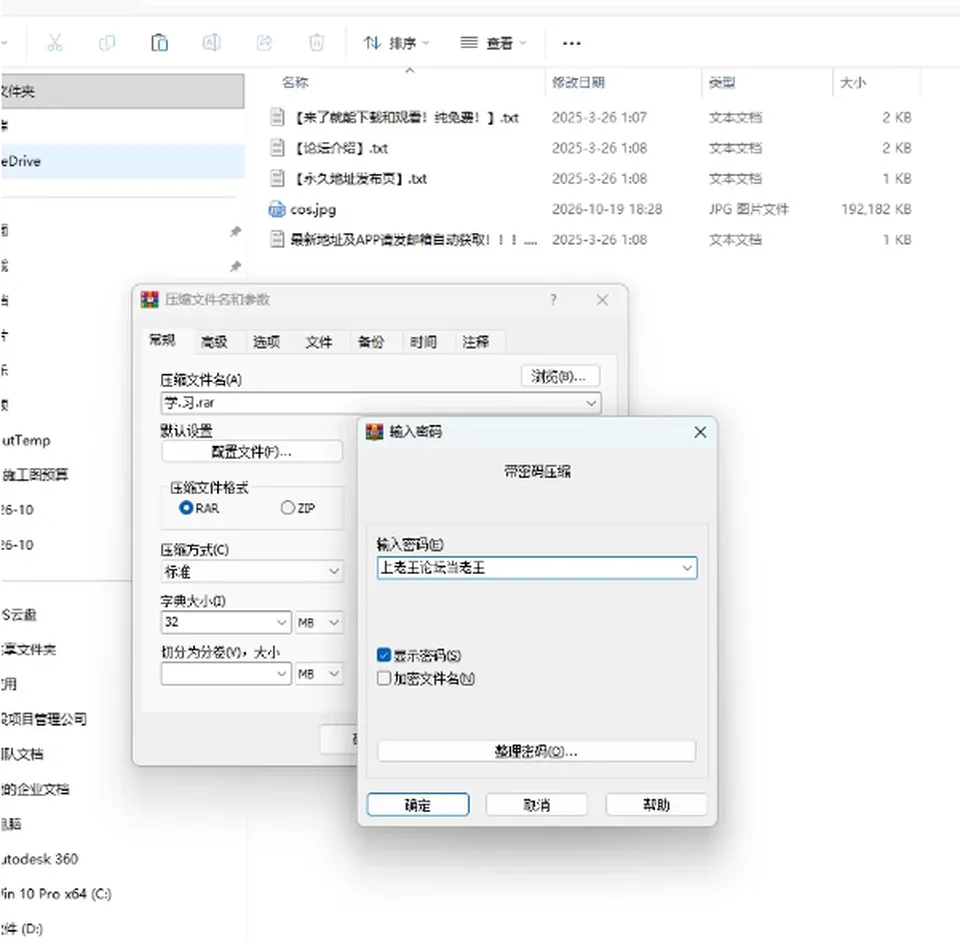
Task: Sort files by the 修改日期 column header
Action: [x=579, y=83]
